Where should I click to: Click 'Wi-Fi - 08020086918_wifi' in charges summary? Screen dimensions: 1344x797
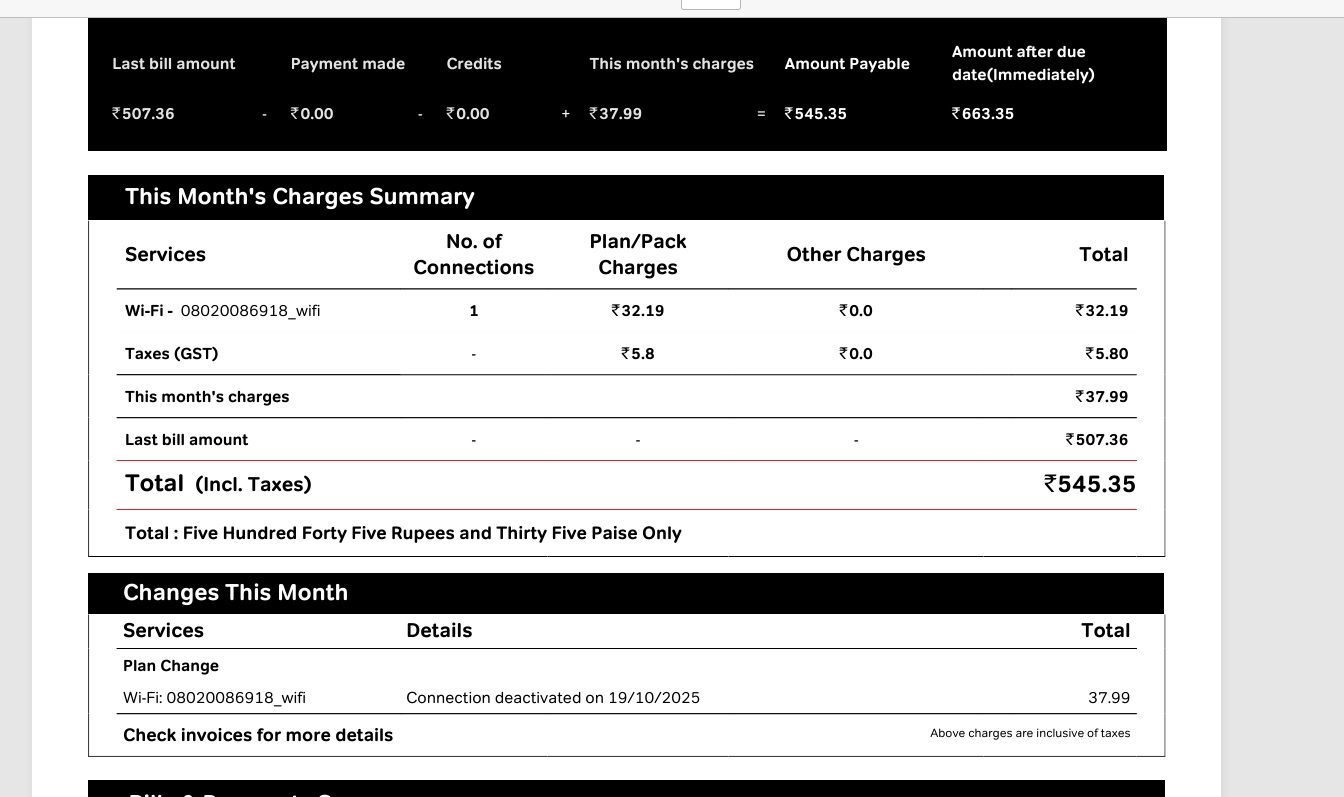coord(222,311)
